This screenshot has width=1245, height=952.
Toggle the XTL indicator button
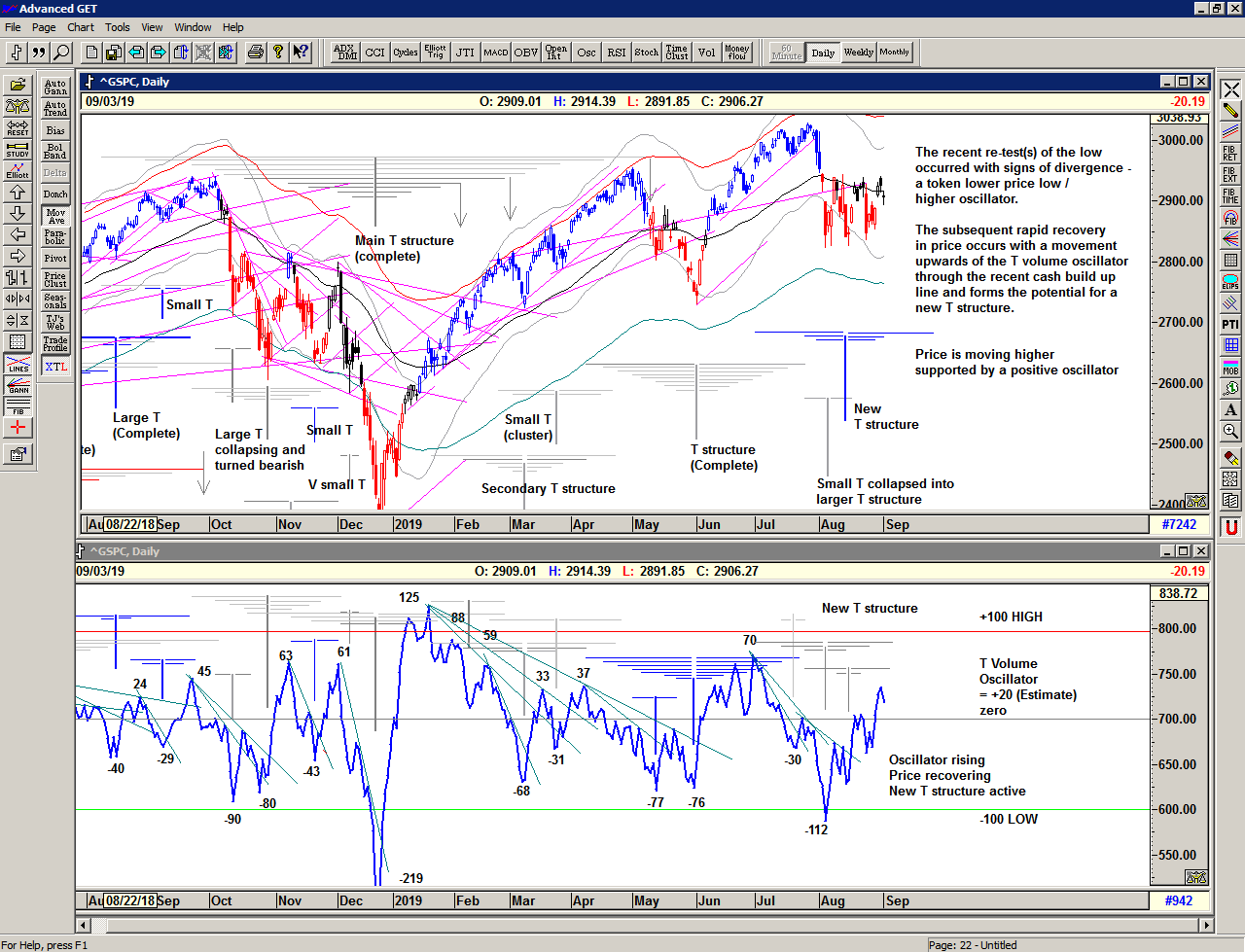pos(55,367)
